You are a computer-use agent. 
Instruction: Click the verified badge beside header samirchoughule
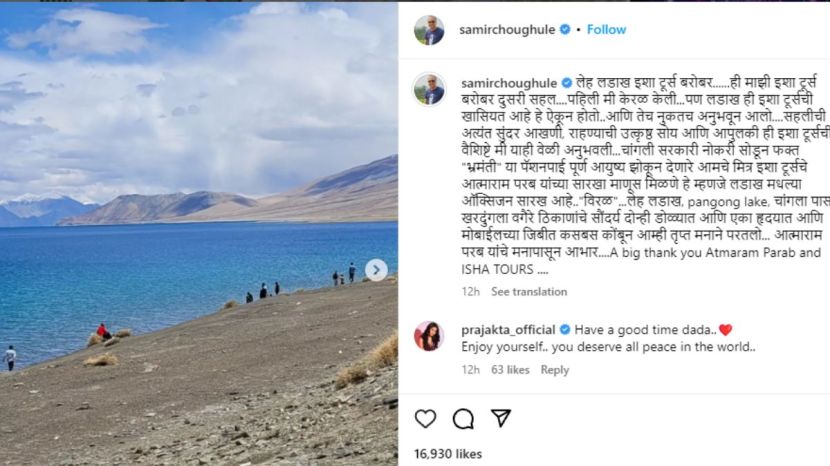click(565, 30)
